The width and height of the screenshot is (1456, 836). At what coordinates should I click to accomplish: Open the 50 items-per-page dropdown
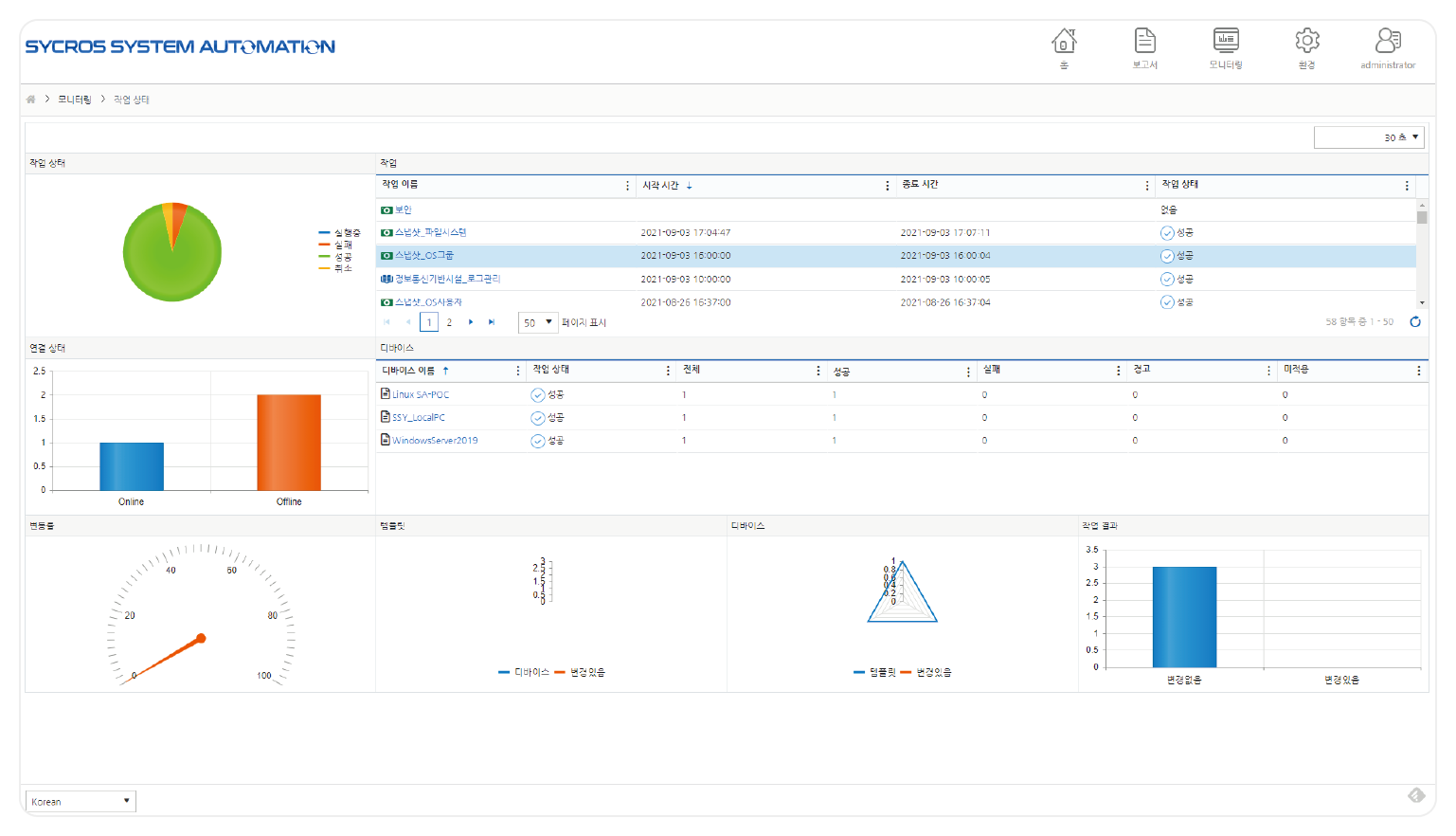coord(537,322)
